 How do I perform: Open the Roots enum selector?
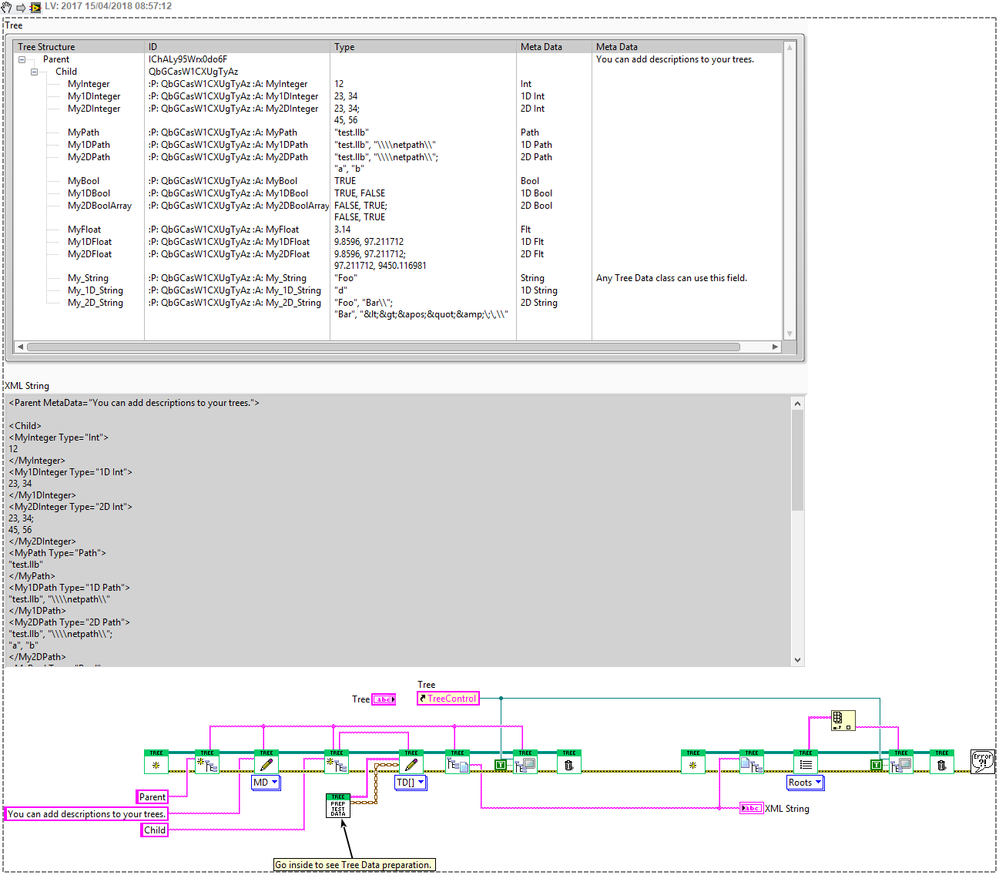(805, 782)
